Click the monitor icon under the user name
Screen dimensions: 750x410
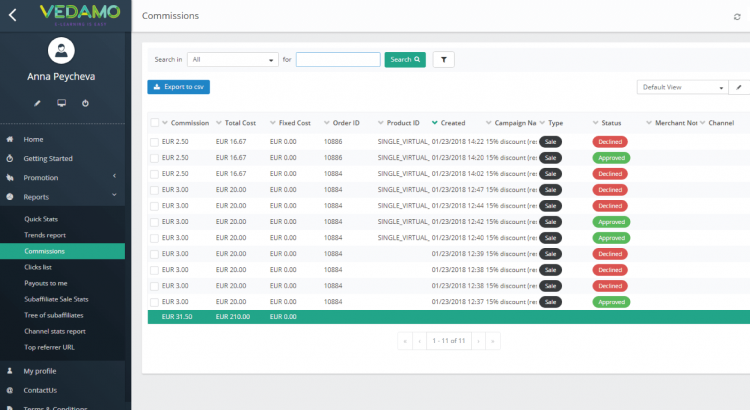pos(61,103)
